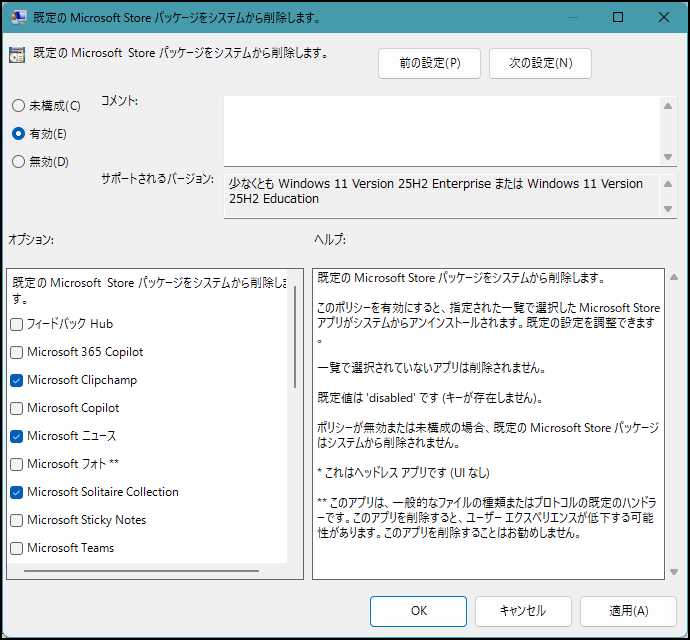Check the フィードバック Hub checkbox
690x640 pixels.
[17, 324]
